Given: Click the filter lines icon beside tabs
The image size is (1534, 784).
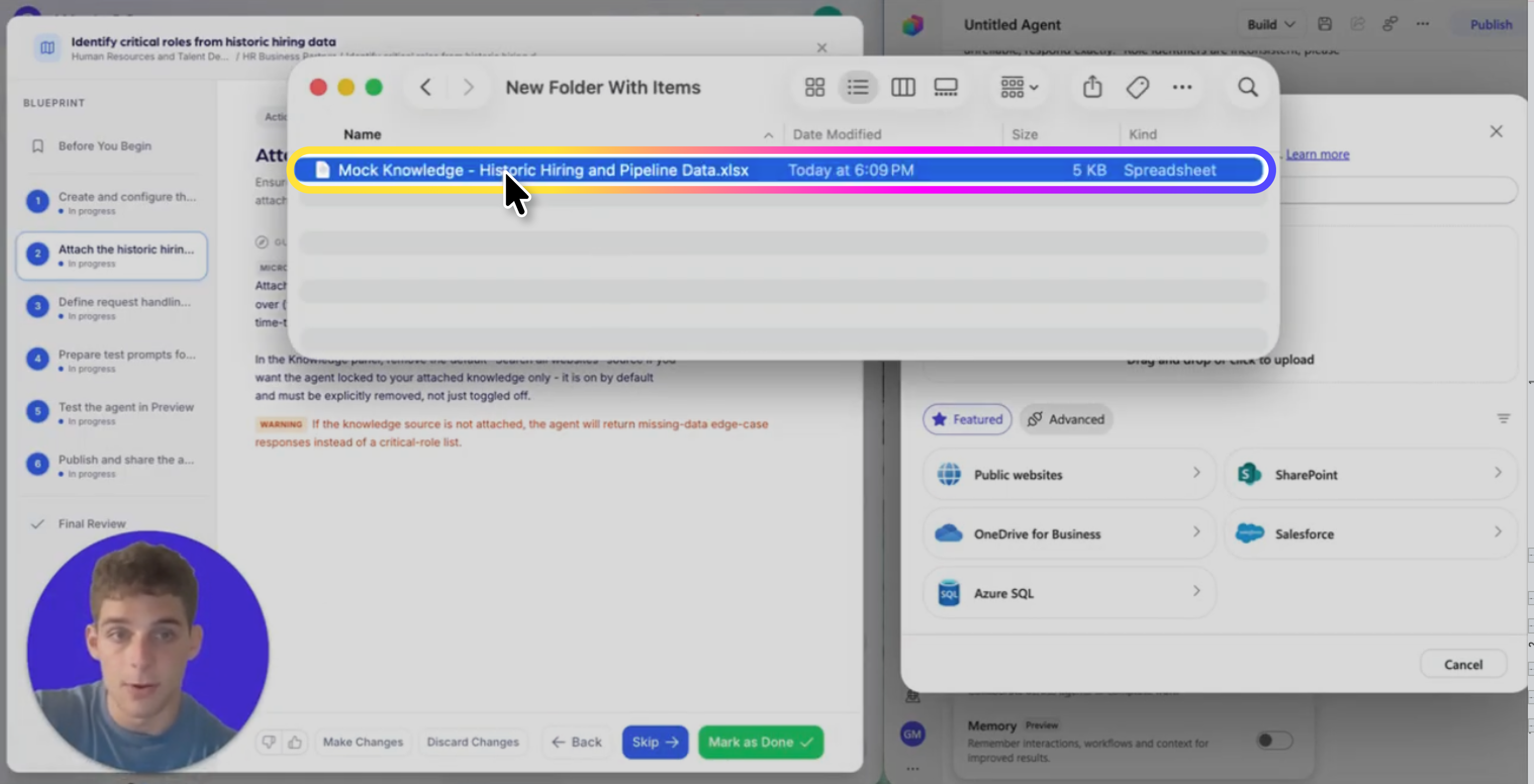Looking at the screenshot, I should (1503, 419).
